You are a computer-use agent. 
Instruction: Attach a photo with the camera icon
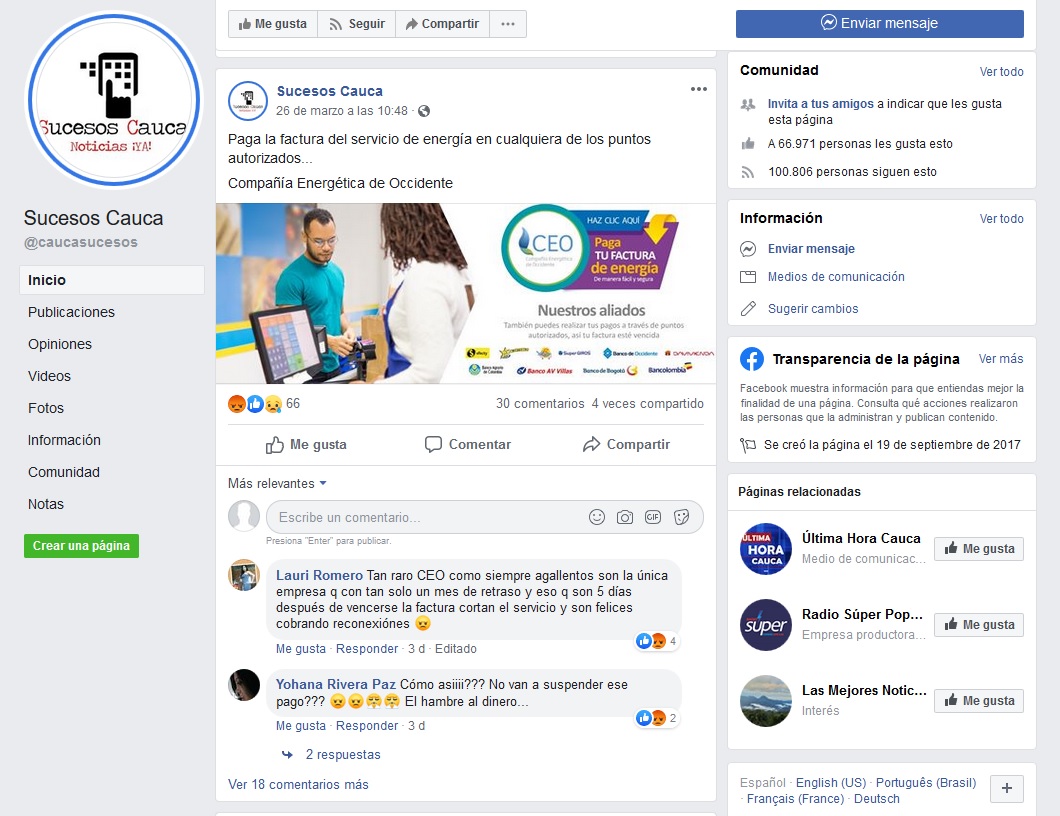click(x=625, y=517)
